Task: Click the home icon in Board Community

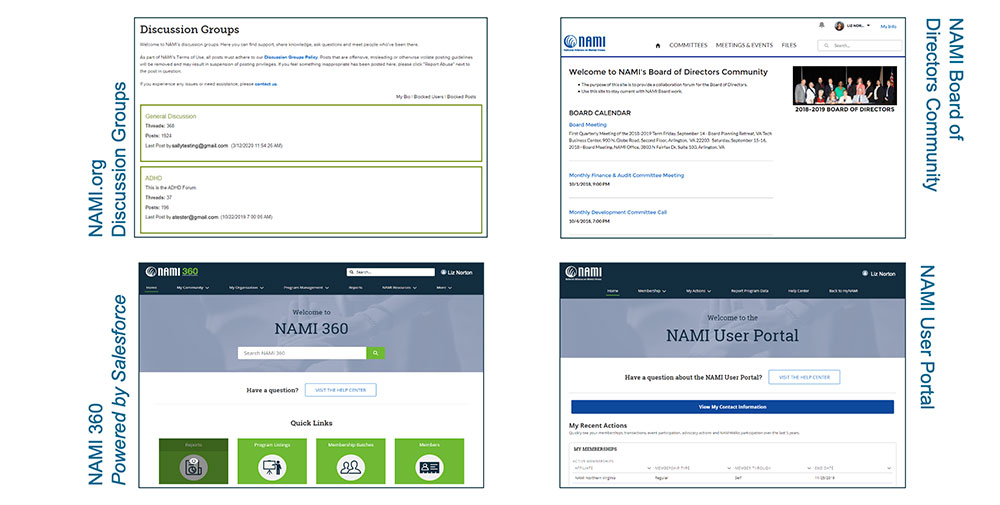Action: click(x=658, y=45)
